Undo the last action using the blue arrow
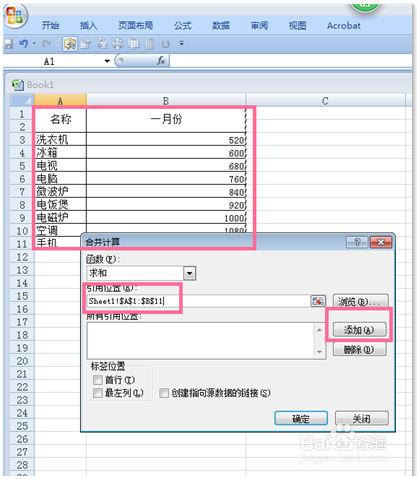 tap(24, 43)
